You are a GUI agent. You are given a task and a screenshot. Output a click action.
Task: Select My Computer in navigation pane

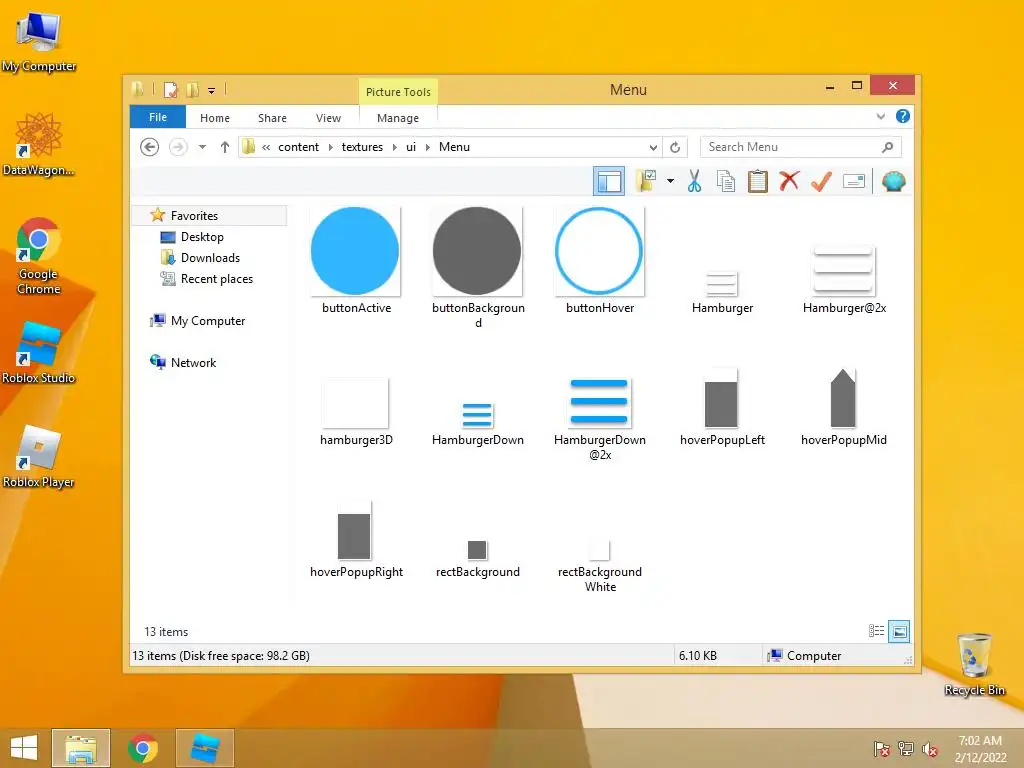[208, 321]
